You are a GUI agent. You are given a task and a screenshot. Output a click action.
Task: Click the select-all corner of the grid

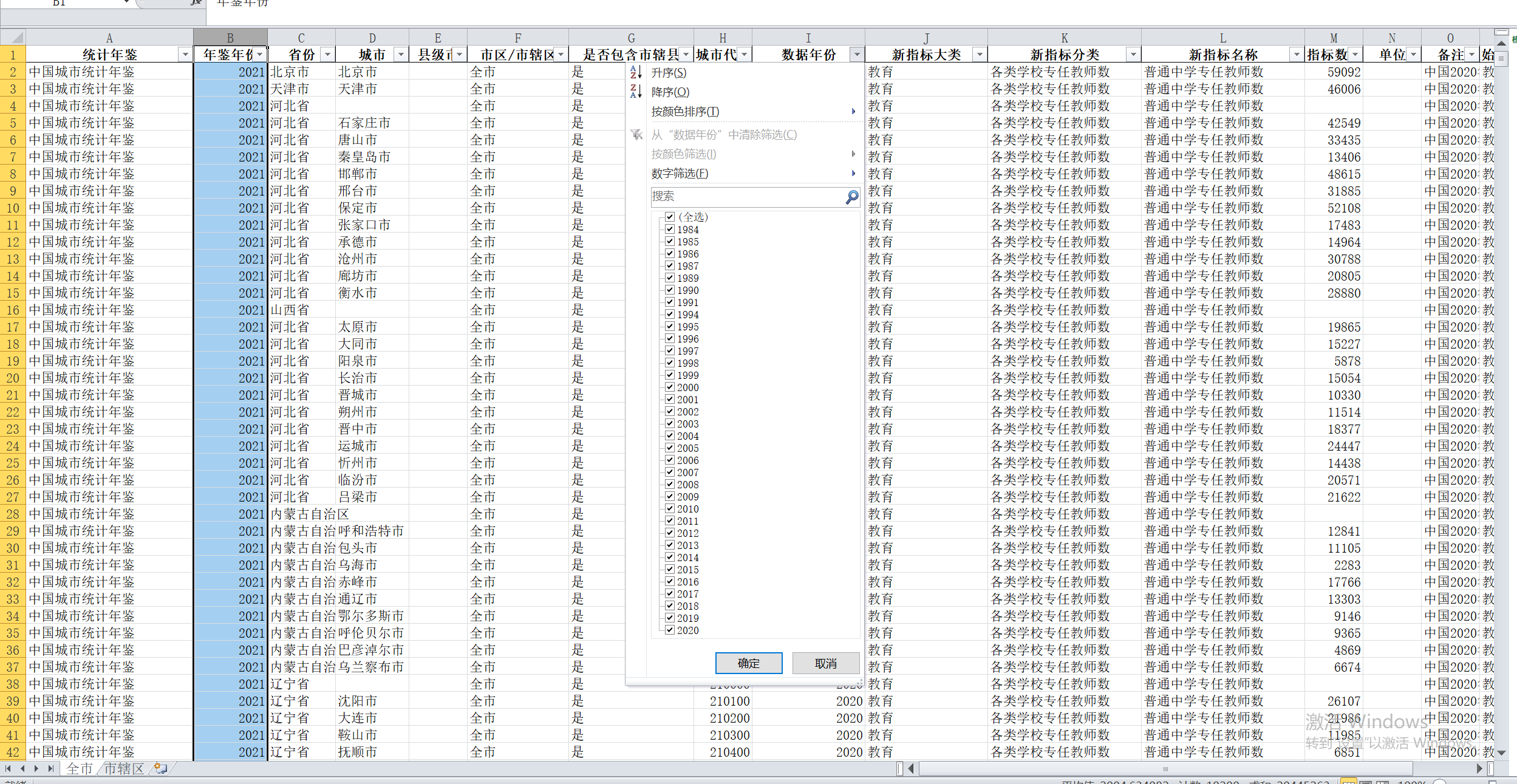13,37
